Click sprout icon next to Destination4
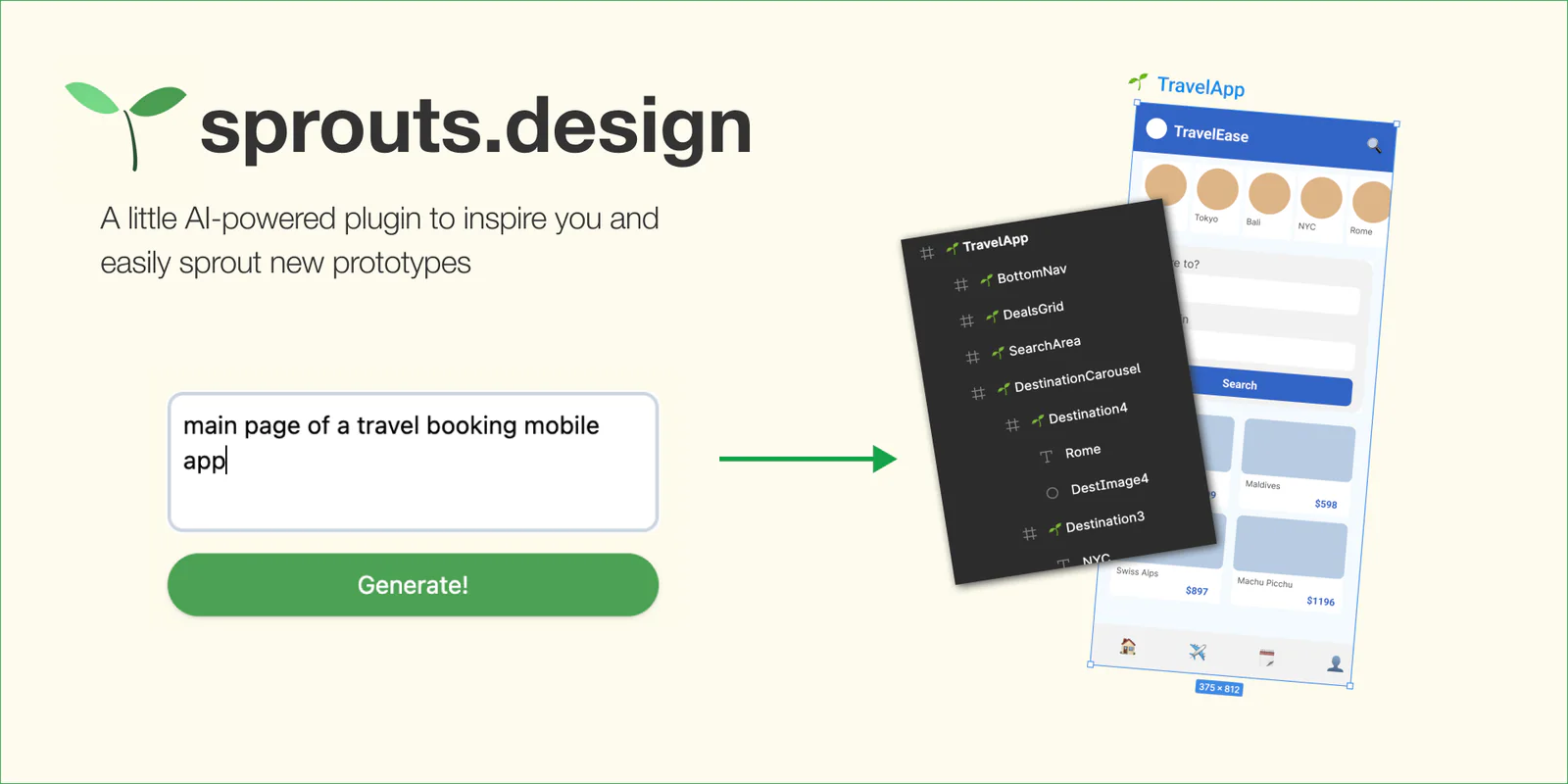 click(1038, 419)
